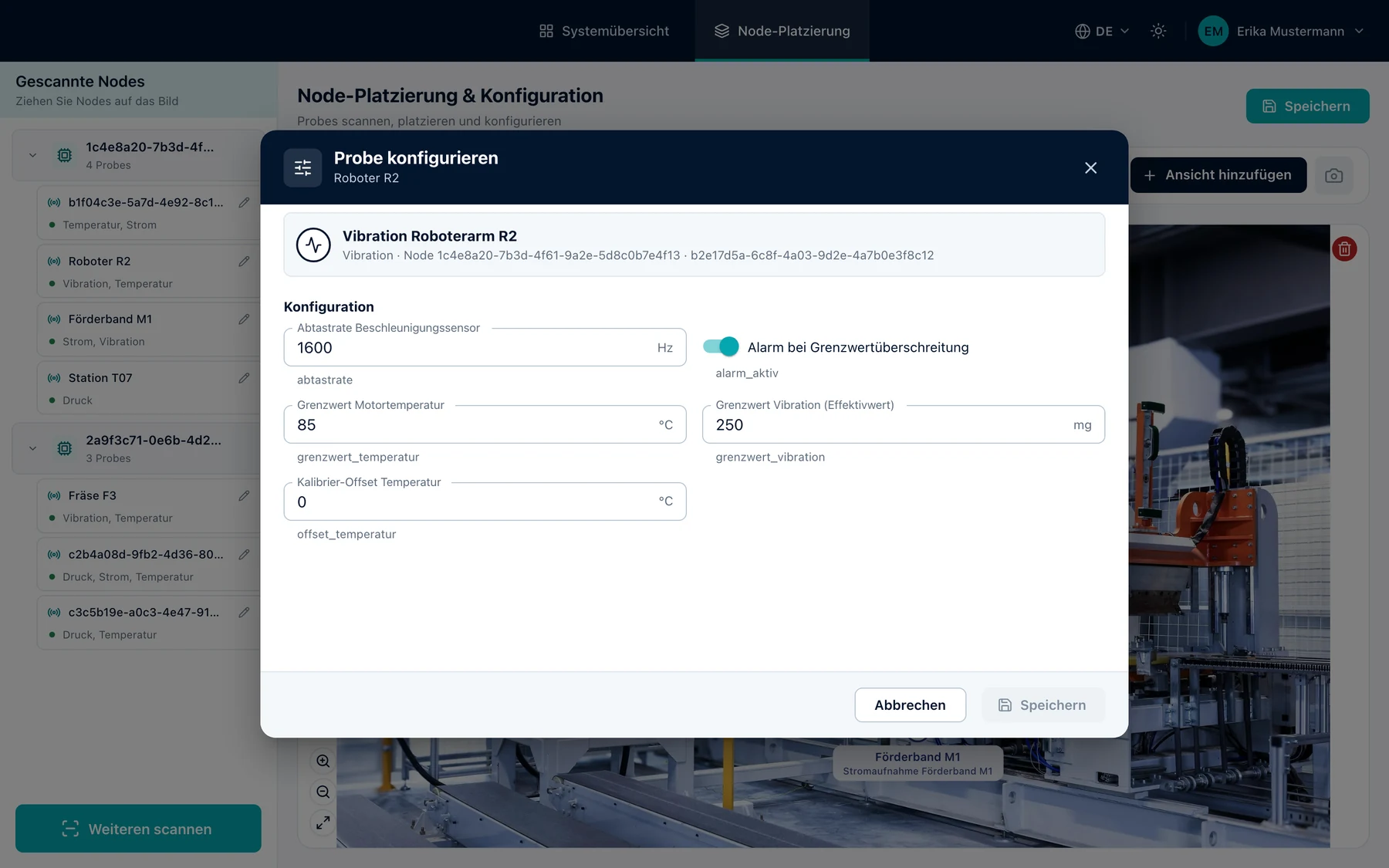Image resolution: width=1389 pixels, height=868 pixels.
Task: Toggle the light theme sun icon
Action: coord(1158,31)
